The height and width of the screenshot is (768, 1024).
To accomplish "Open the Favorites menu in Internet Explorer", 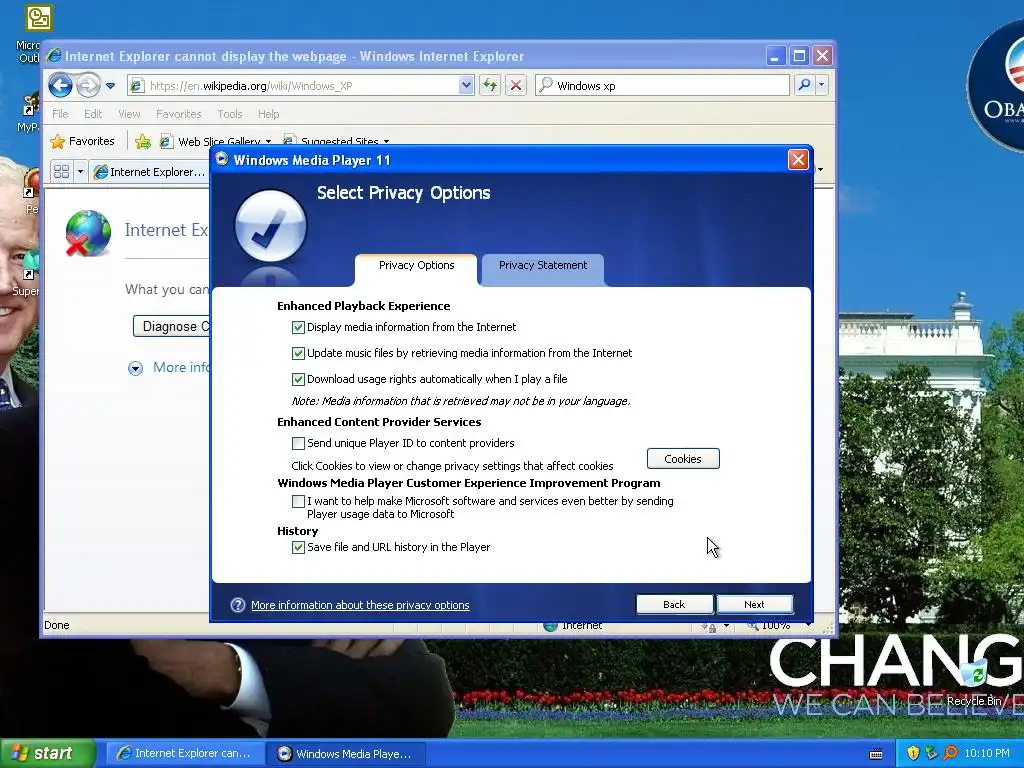I will [x=178, y=114].
